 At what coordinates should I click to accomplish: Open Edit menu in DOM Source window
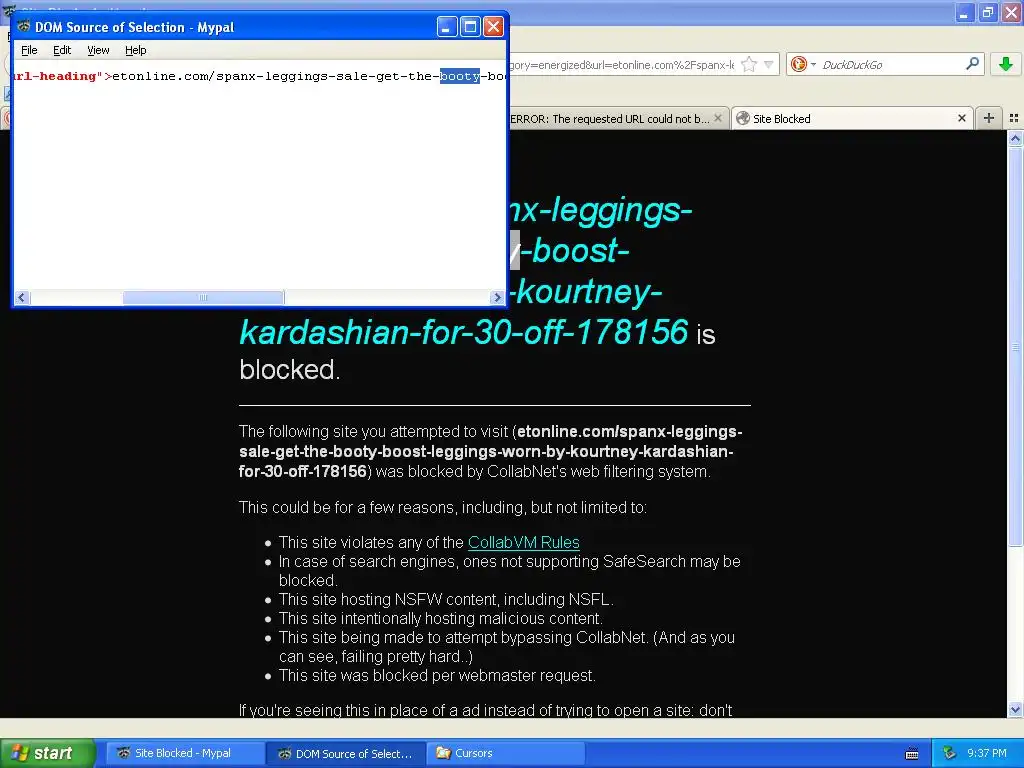point(62,50)
